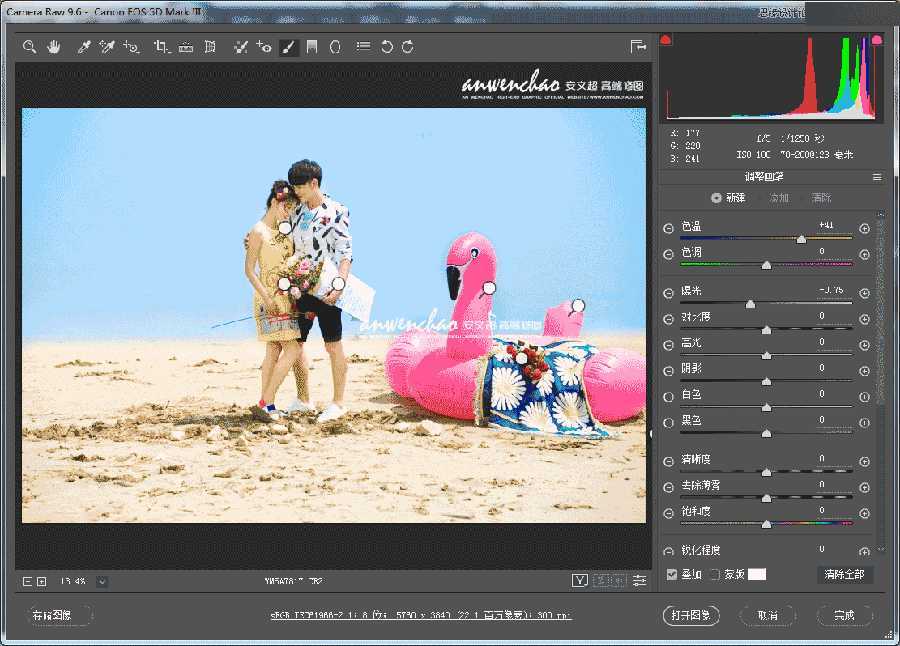Select the Spot Removal tool
The height and width of the screenshot is (646, 900).
(240, 46)
